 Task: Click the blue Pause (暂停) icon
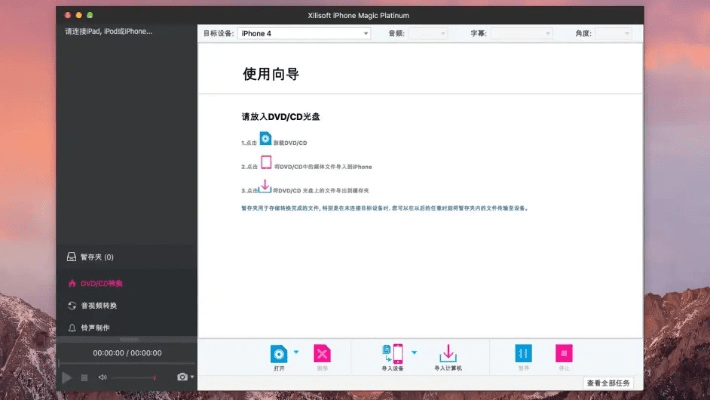coord(523,353)
